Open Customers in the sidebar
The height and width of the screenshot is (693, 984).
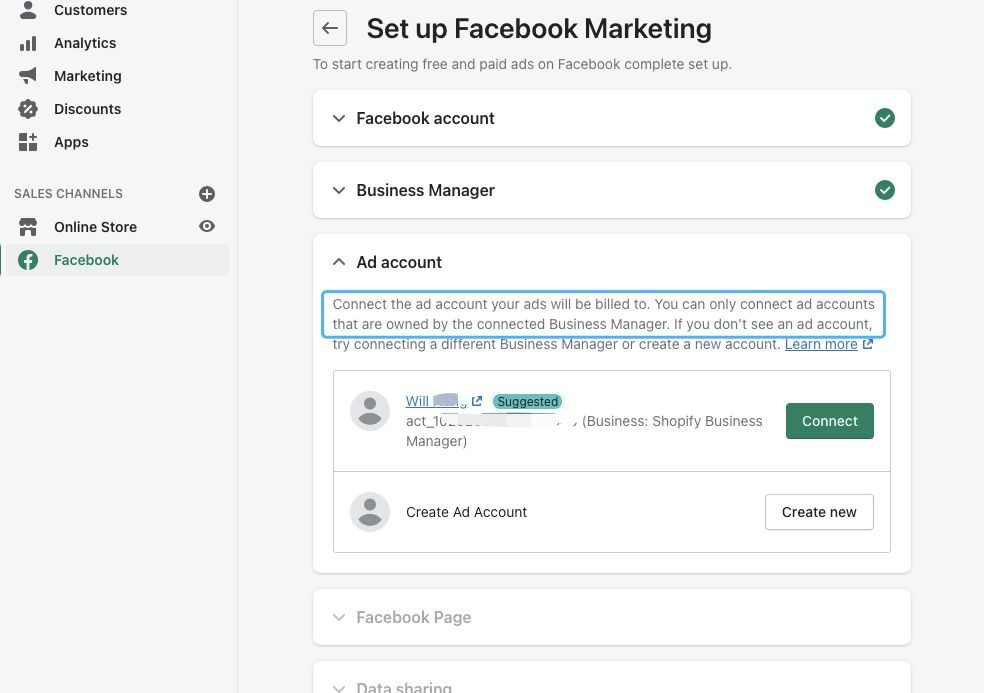coord(90,10)
